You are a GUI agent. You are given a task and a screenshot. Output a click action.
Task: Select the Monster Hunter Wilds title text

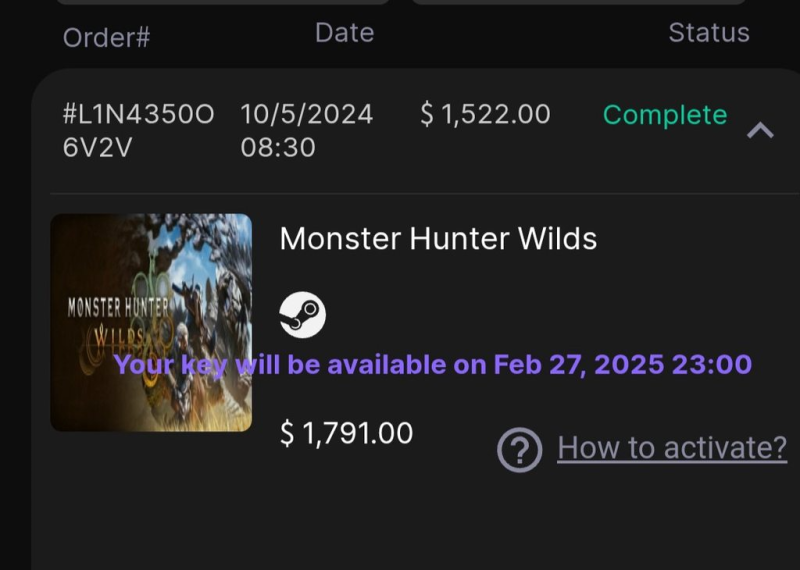[x=438, y=239]
